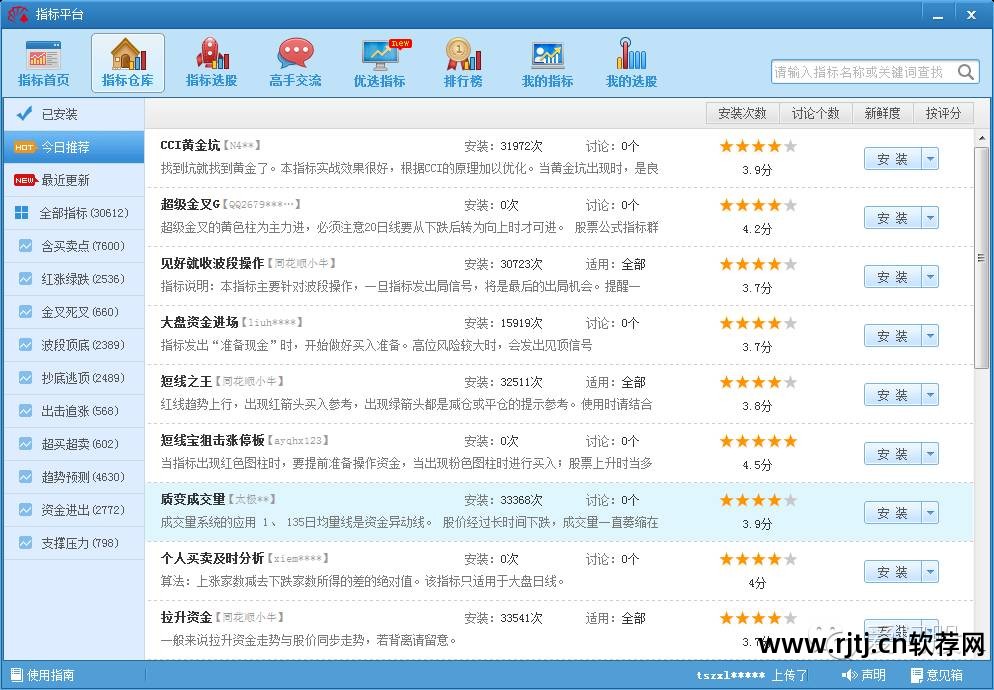Expand install dropdown for 短线之王
This screenshot has width=994, height=690.
[x=930, y=395]
